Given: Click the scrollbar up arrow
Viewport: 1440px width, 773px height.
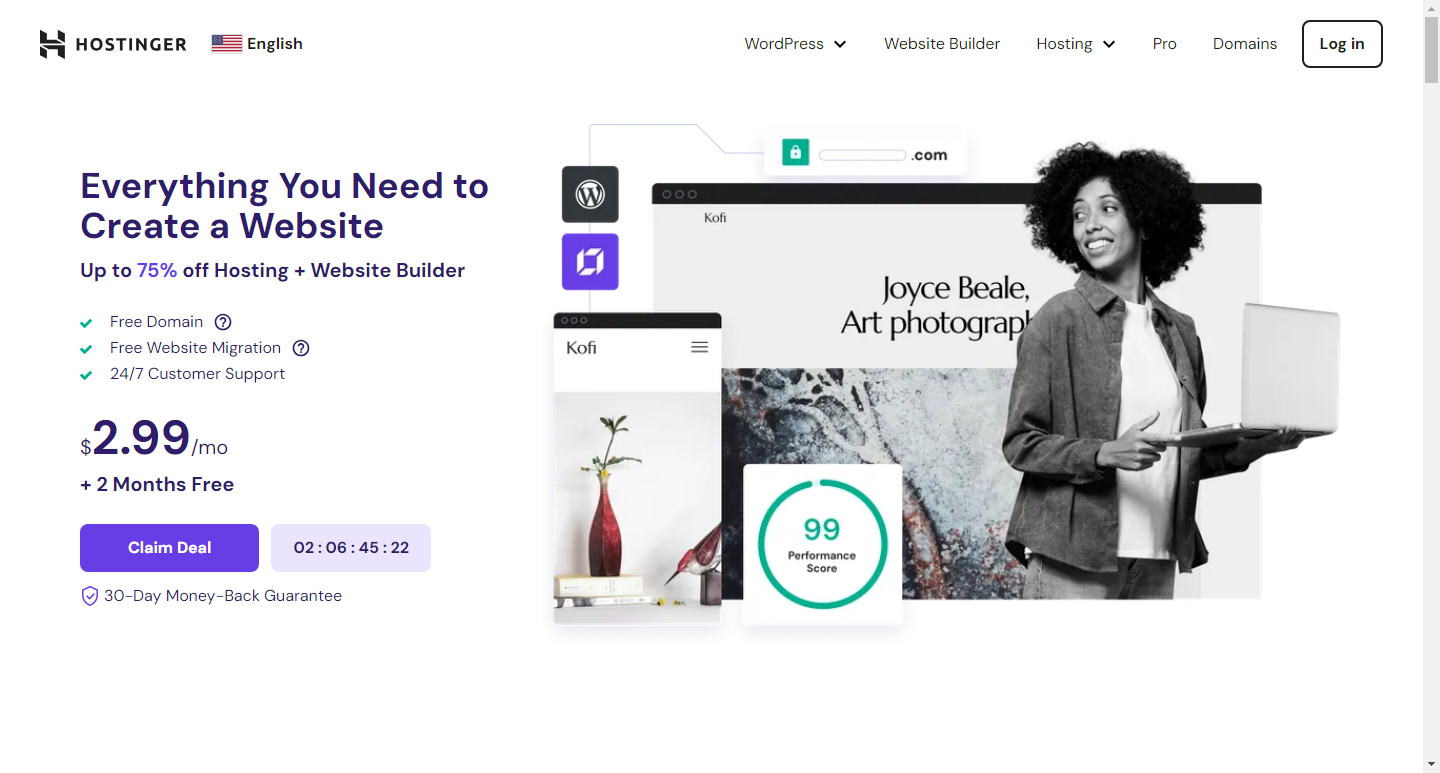Looking at the screenshot, I should coord(1431,7).
